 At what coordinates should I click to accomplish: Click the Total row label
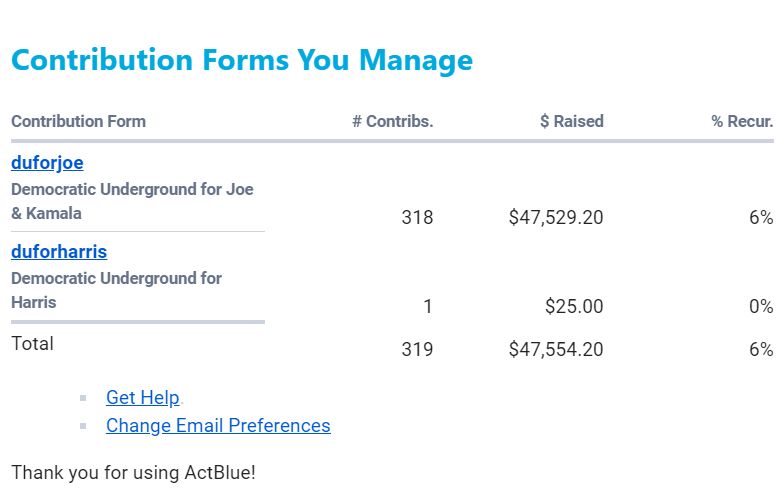(x=32, y=344)
